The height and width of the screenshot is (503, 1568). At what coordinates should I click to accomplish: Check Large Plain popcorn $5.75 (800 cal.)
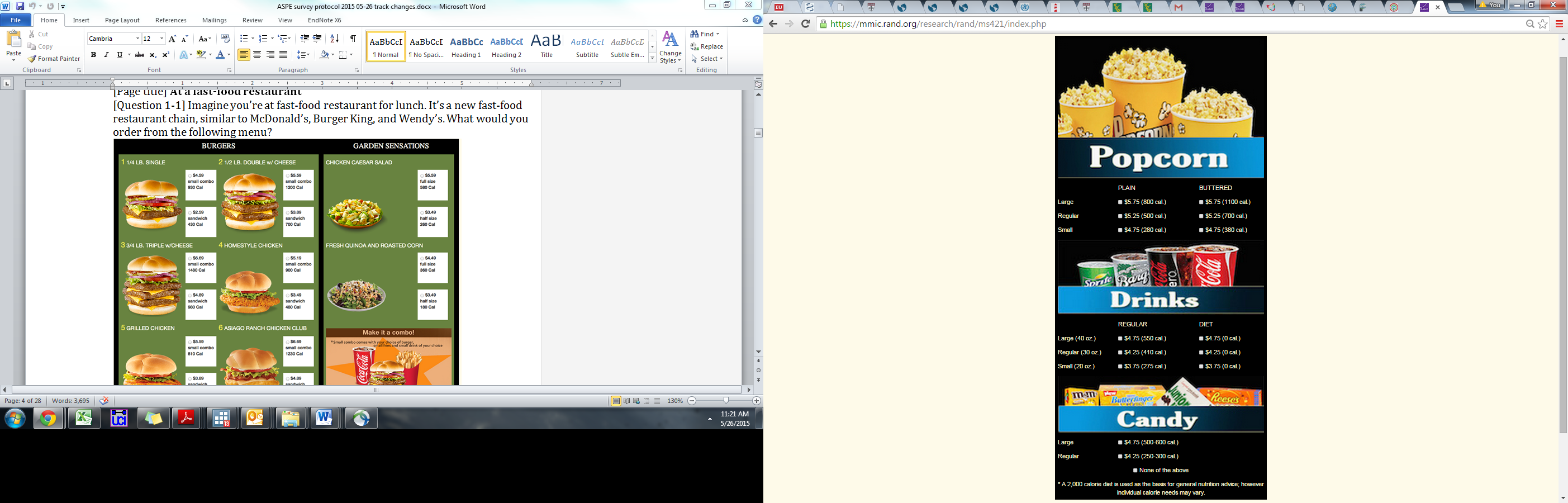coord(1120,202)
